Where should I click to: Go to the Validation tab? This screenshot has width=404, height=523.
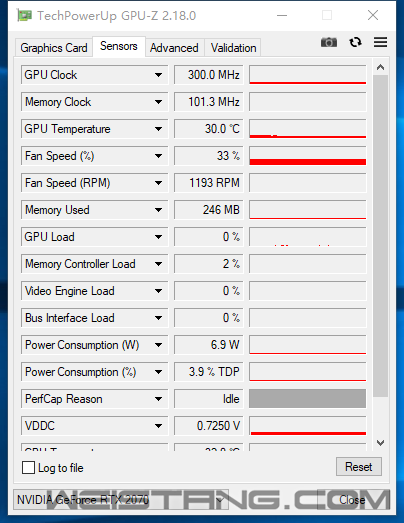(233, 48)
